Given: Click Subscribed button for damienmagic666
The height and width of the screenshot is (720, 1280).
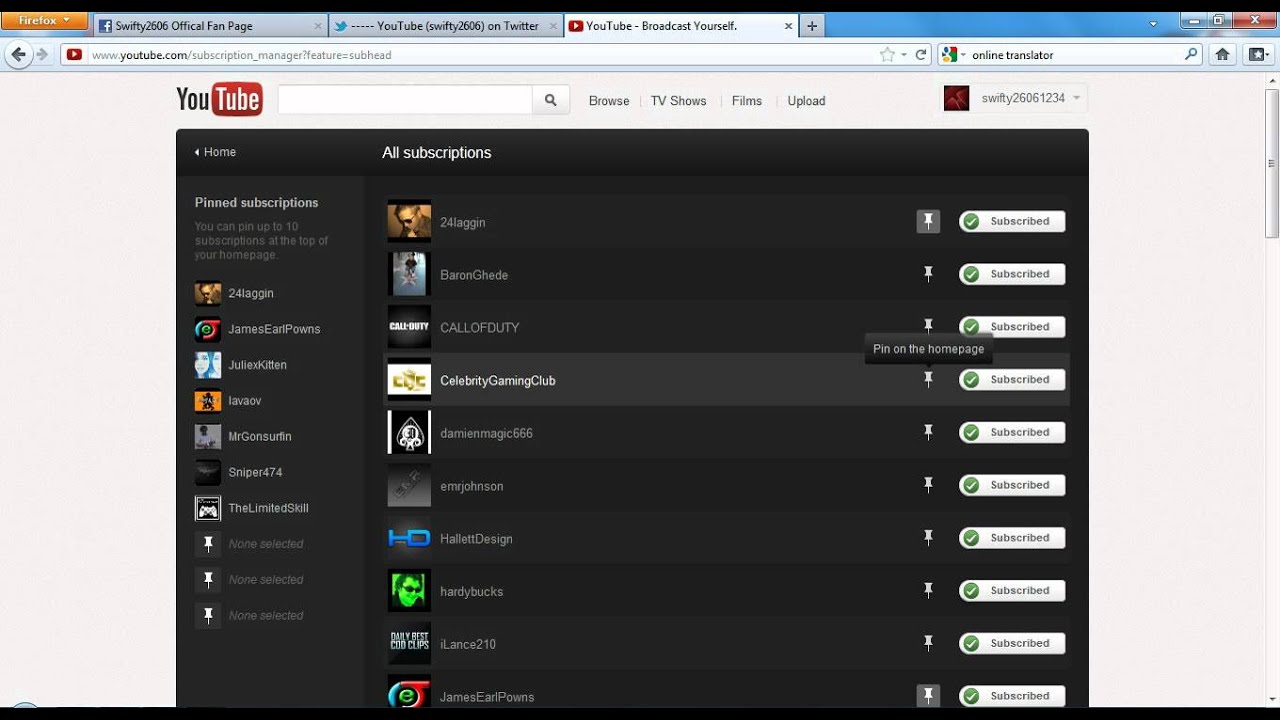Looking at the screenshot, I should point(1012,432).
